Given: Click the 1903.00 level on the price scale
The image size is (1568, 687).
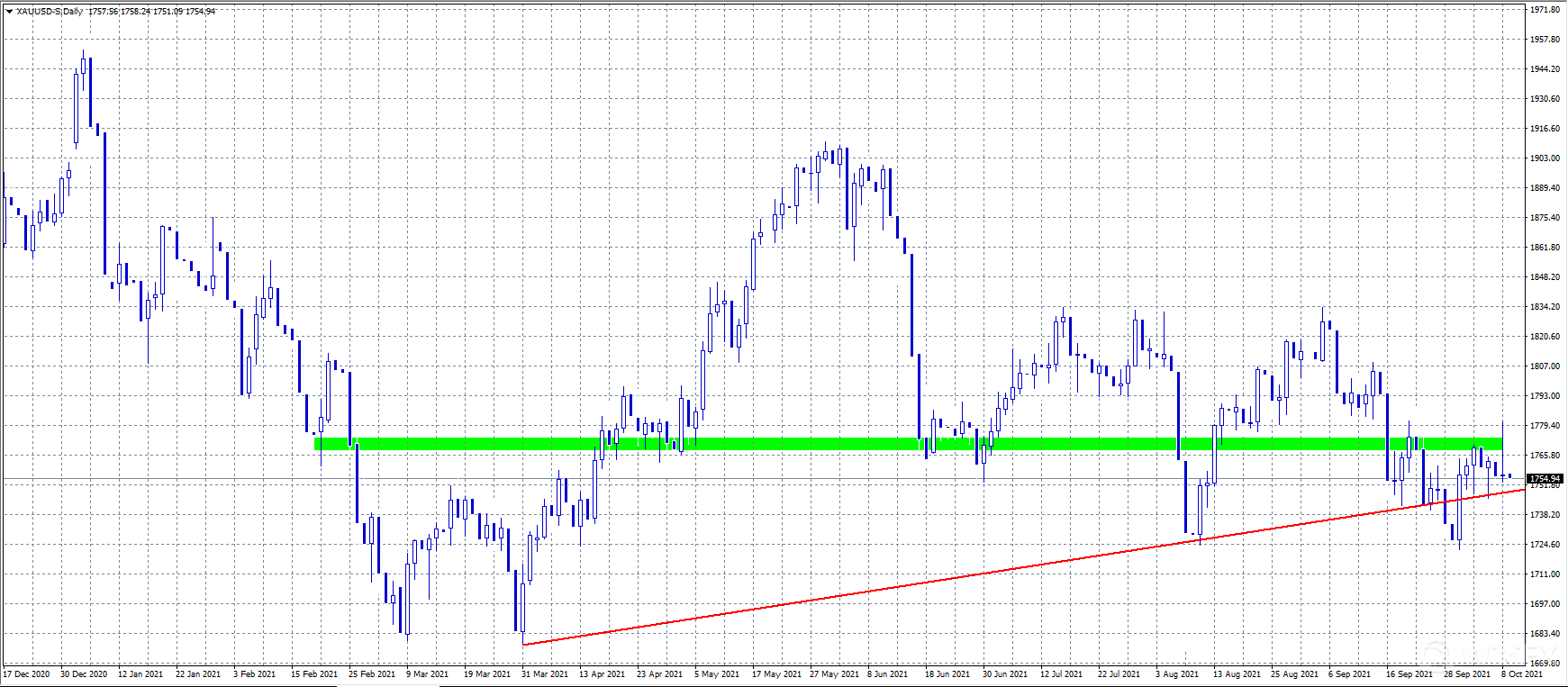Looking at the screenshot, I should coord(1545,158).
